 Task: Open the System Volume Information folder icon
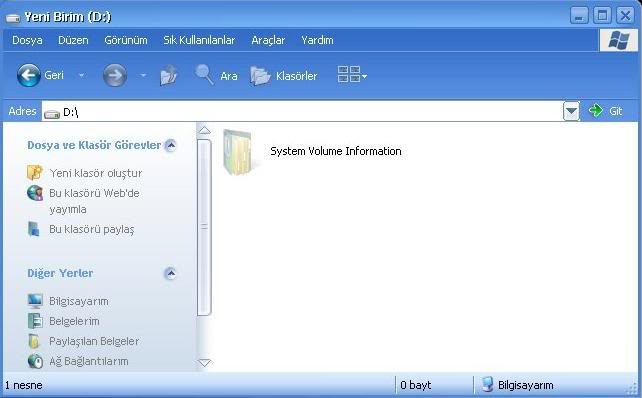[x=238, y=152]
